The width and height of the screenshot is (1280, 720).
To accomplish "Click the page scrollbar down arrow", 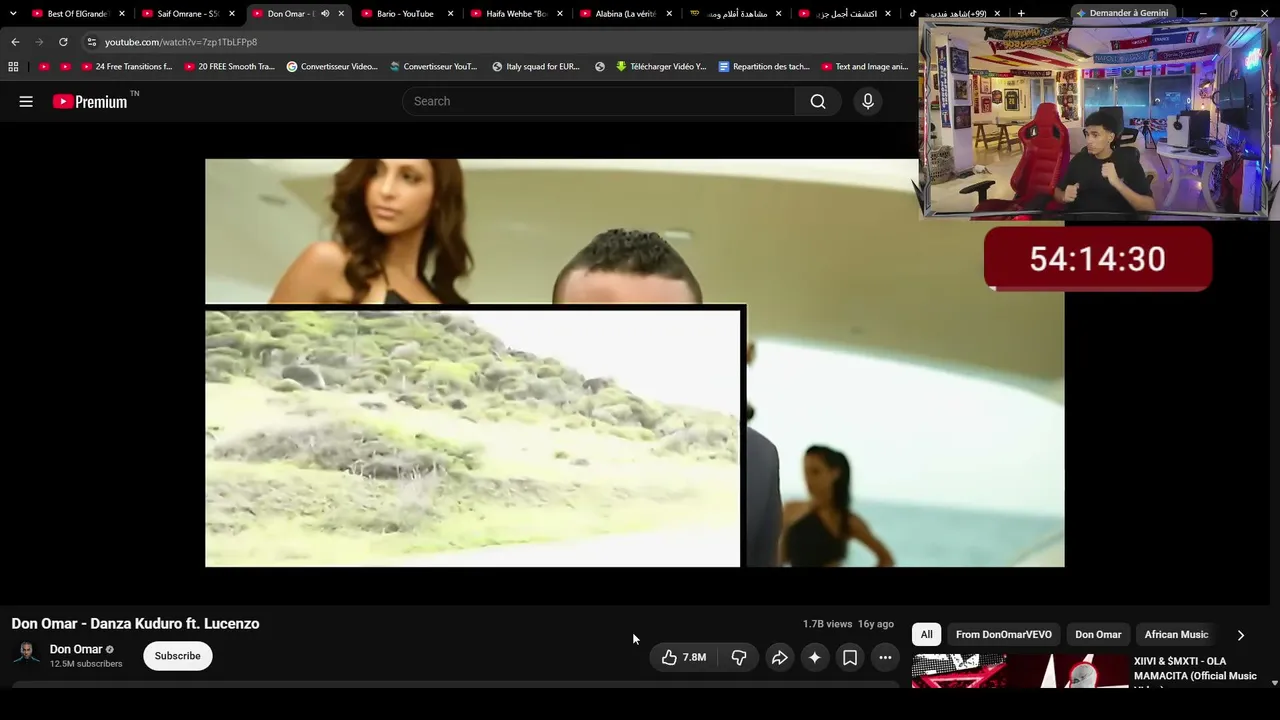I will (1274, 683).
